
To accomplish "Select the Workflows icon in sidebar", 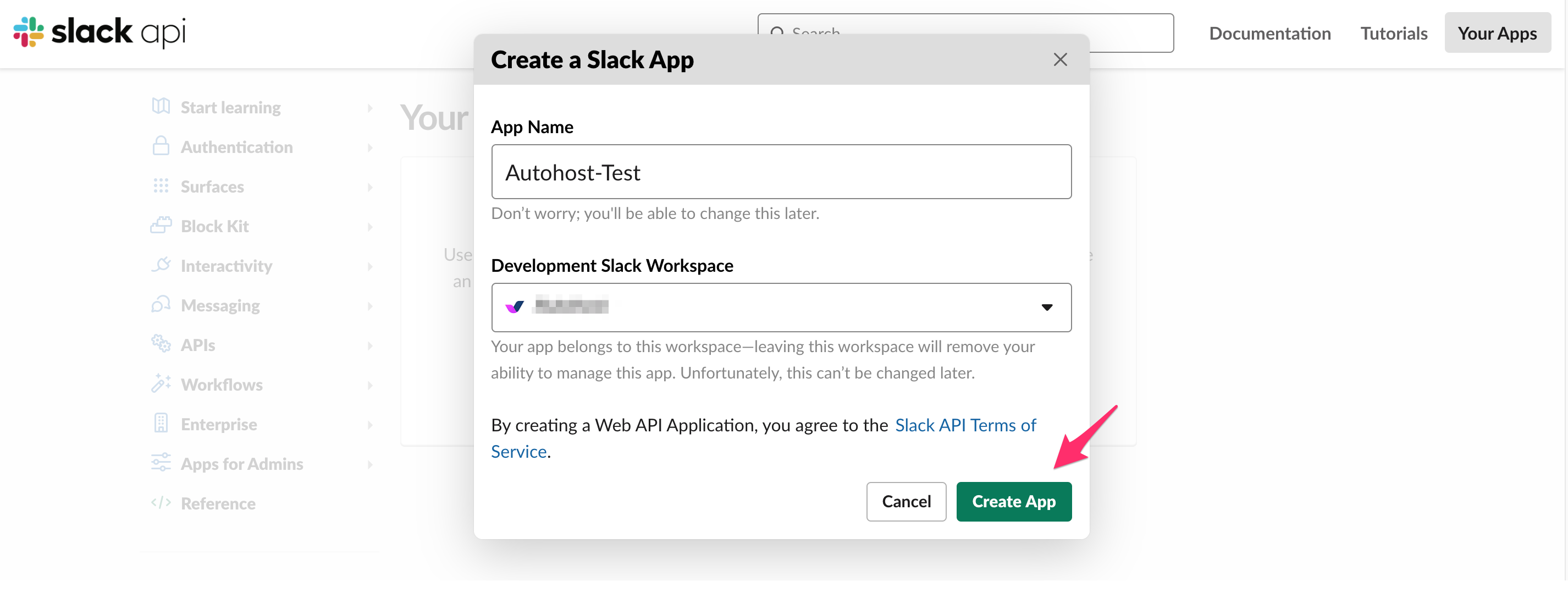I will [161, 383].
